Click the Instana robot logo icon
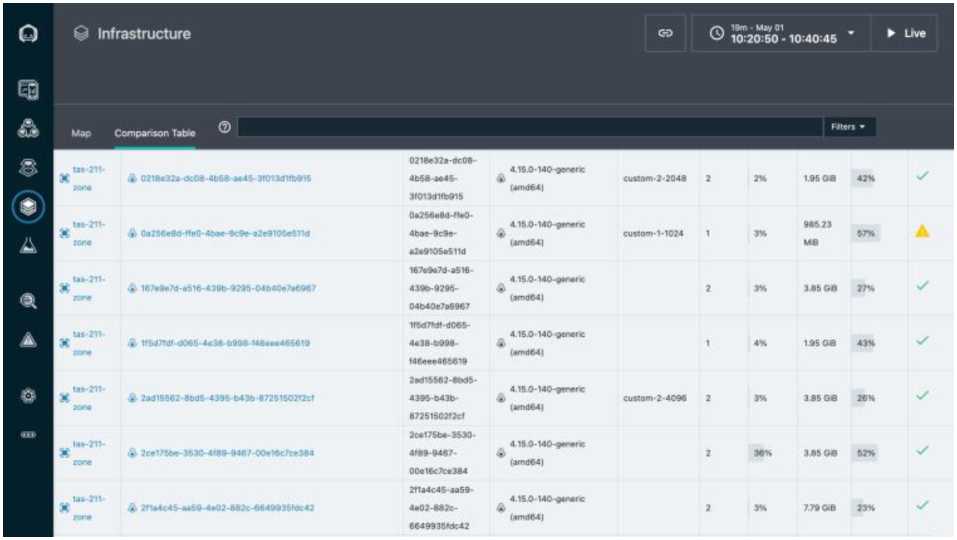957x540 pixels. tap(29, 33)
